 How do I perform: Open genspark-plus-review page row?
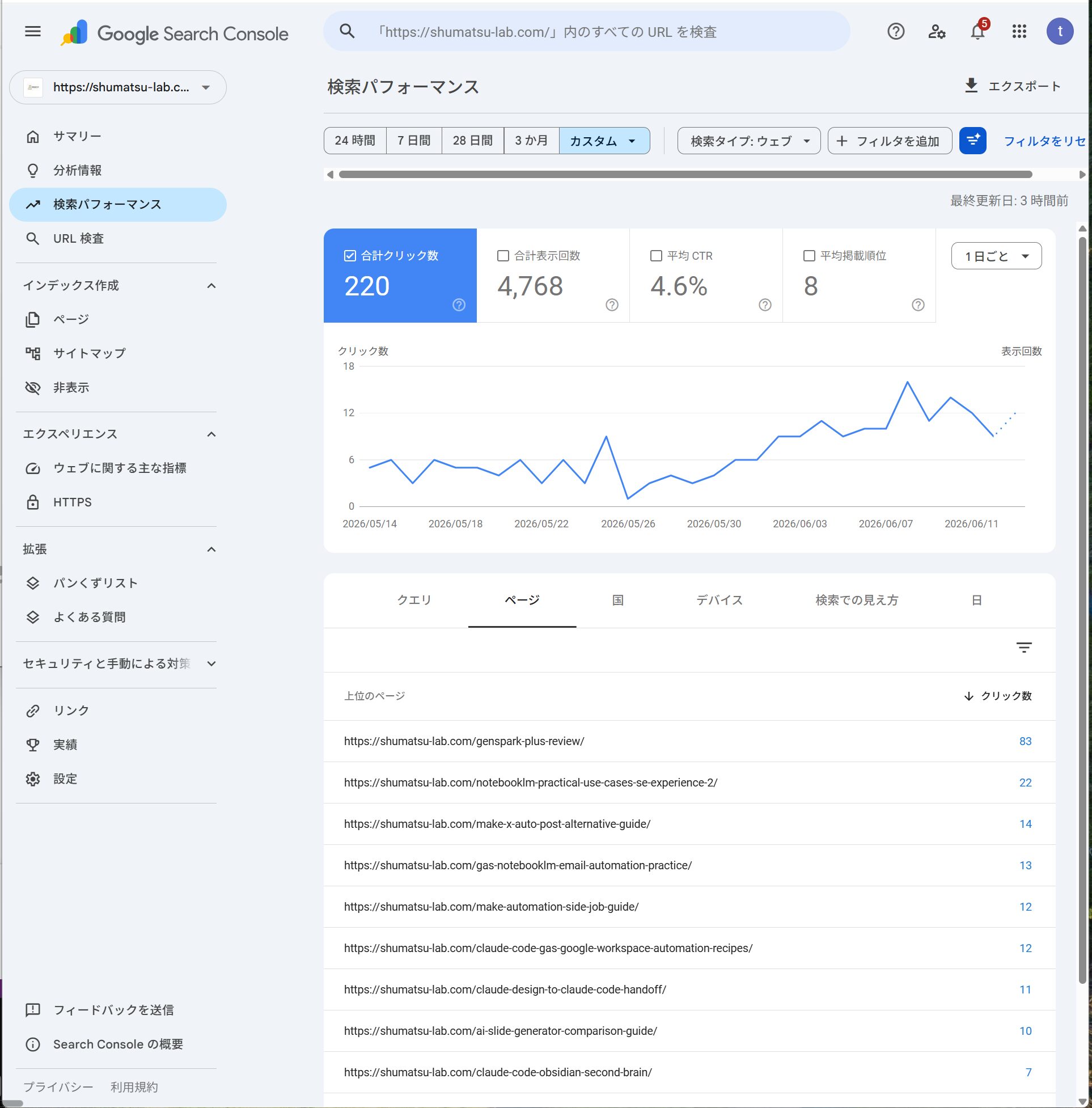[689, 741]
